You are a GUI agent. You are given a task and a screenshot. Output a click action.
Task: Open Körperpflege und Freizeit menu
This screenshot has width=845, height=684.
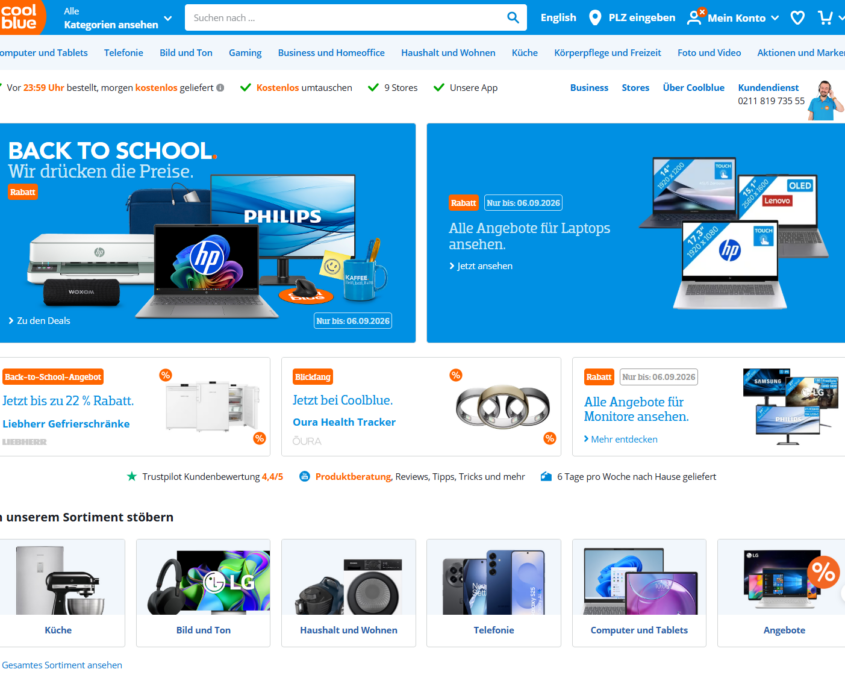pyautogui.click(x=608, y=53)
